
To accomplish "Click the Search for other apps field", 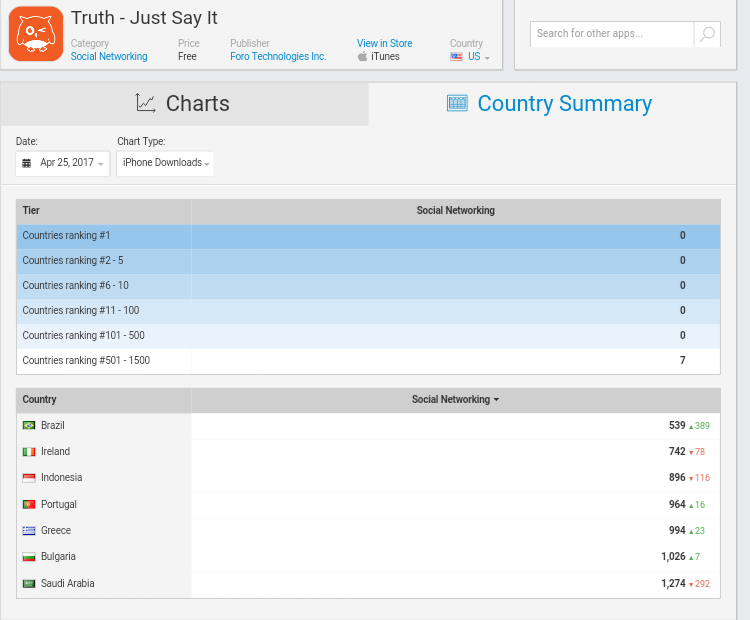I will click(x=611, y=34).
